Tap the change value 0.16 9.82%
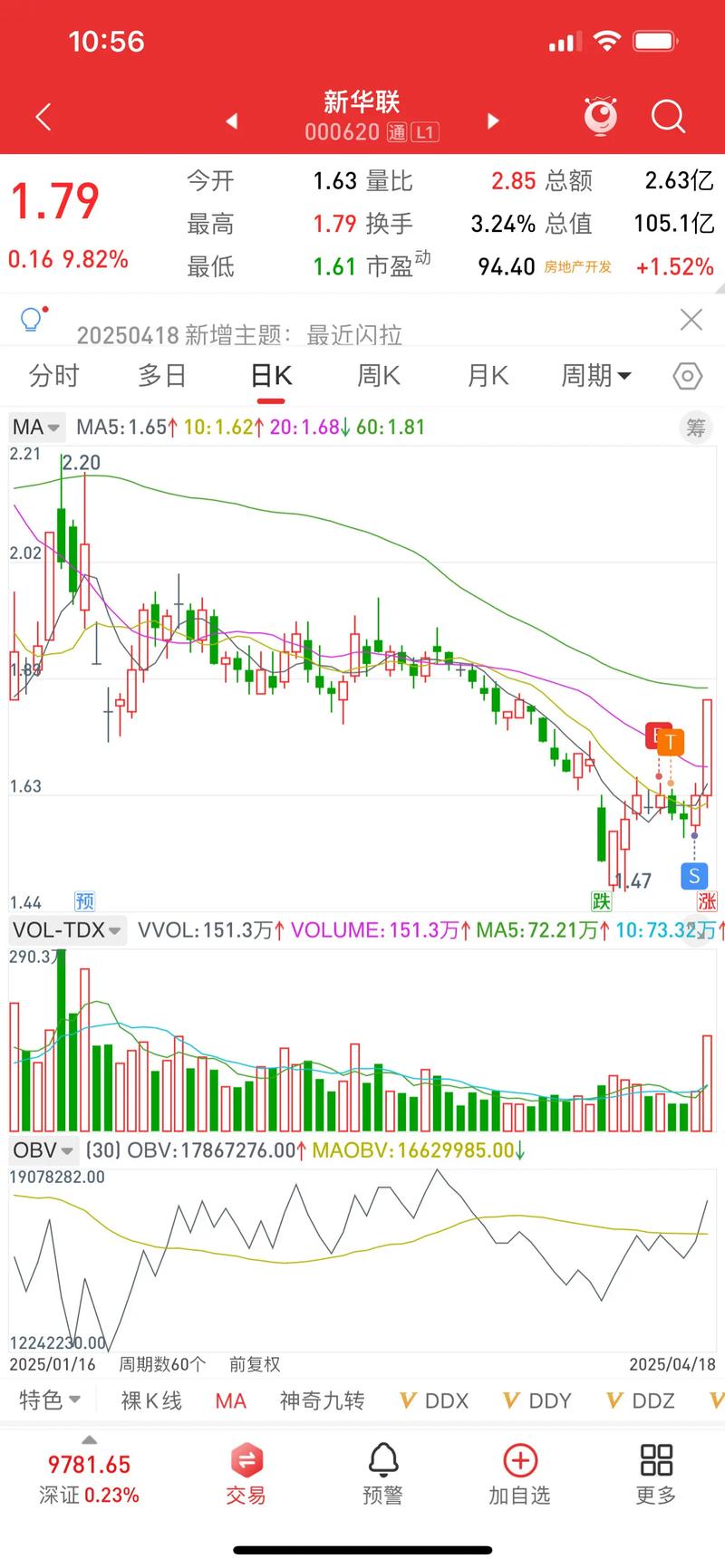The image size is (725, 1568). [68, 260]
